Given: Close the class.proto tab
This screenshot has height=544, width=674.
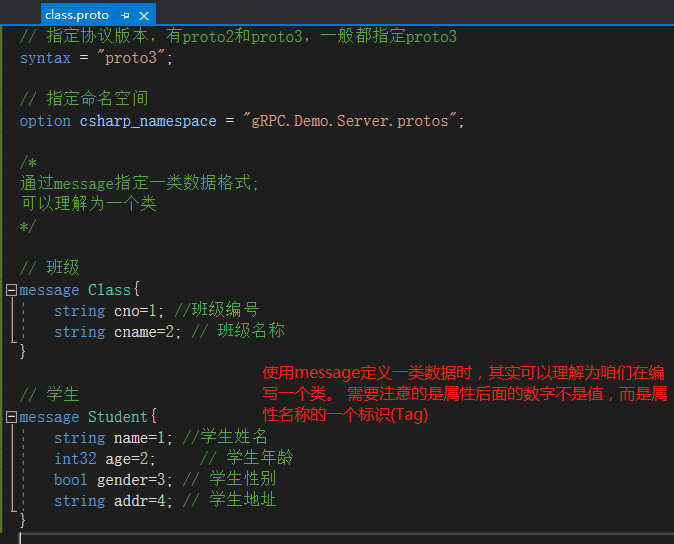Looking at the screenshot, I should point(144,16).
